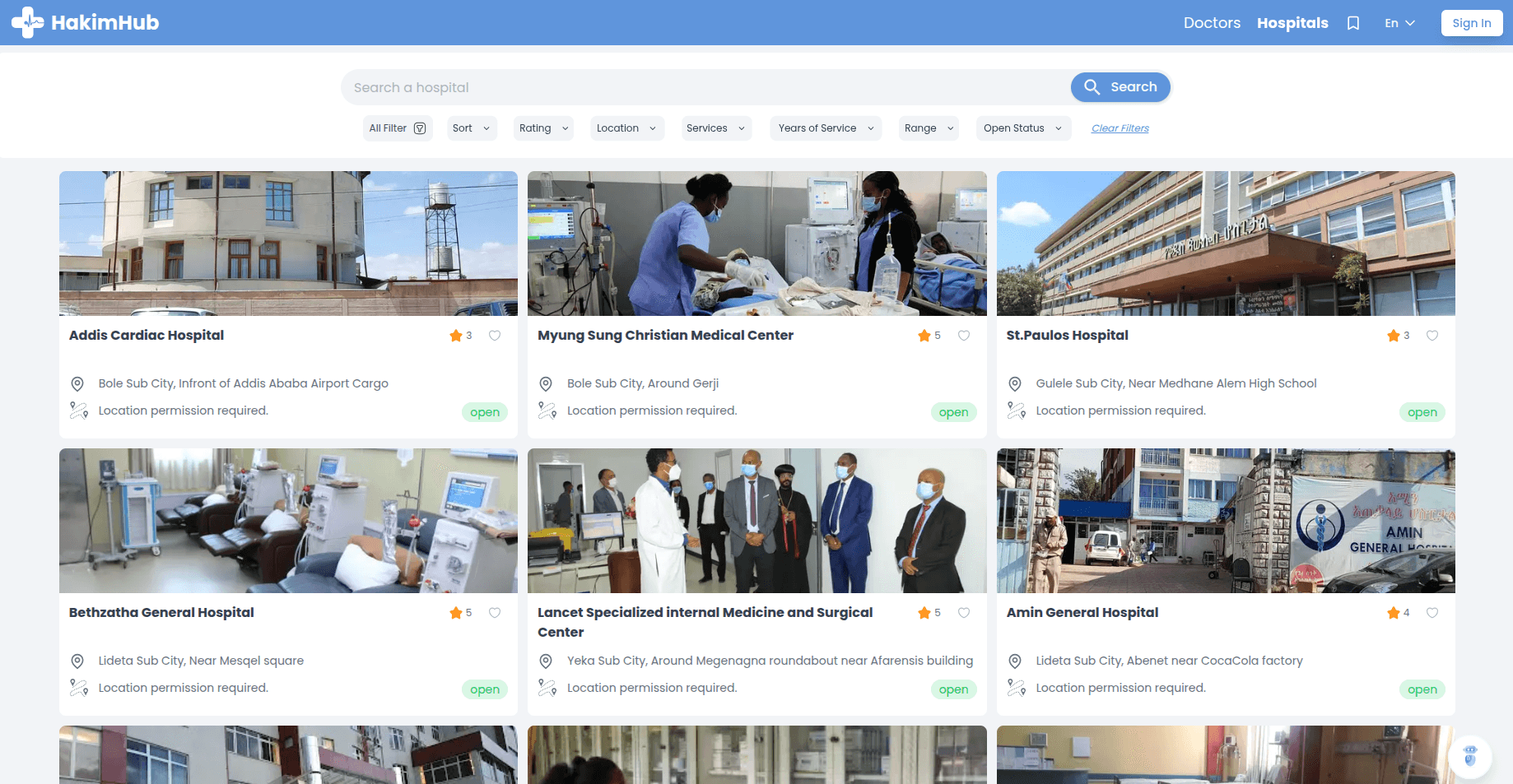
Task: Click open status badge on Addis Cardiac Hospital
Action: click(x=485, y=412)
